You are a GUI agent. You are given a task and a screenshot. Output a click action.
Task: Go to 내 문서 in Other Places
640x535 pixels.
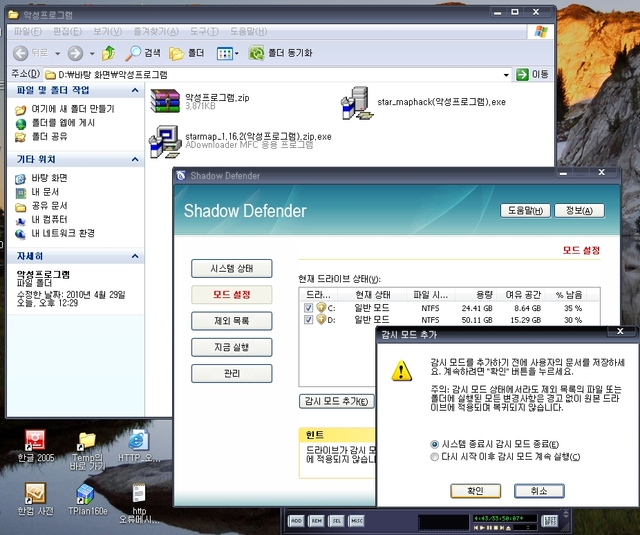(x=45, y=192)
